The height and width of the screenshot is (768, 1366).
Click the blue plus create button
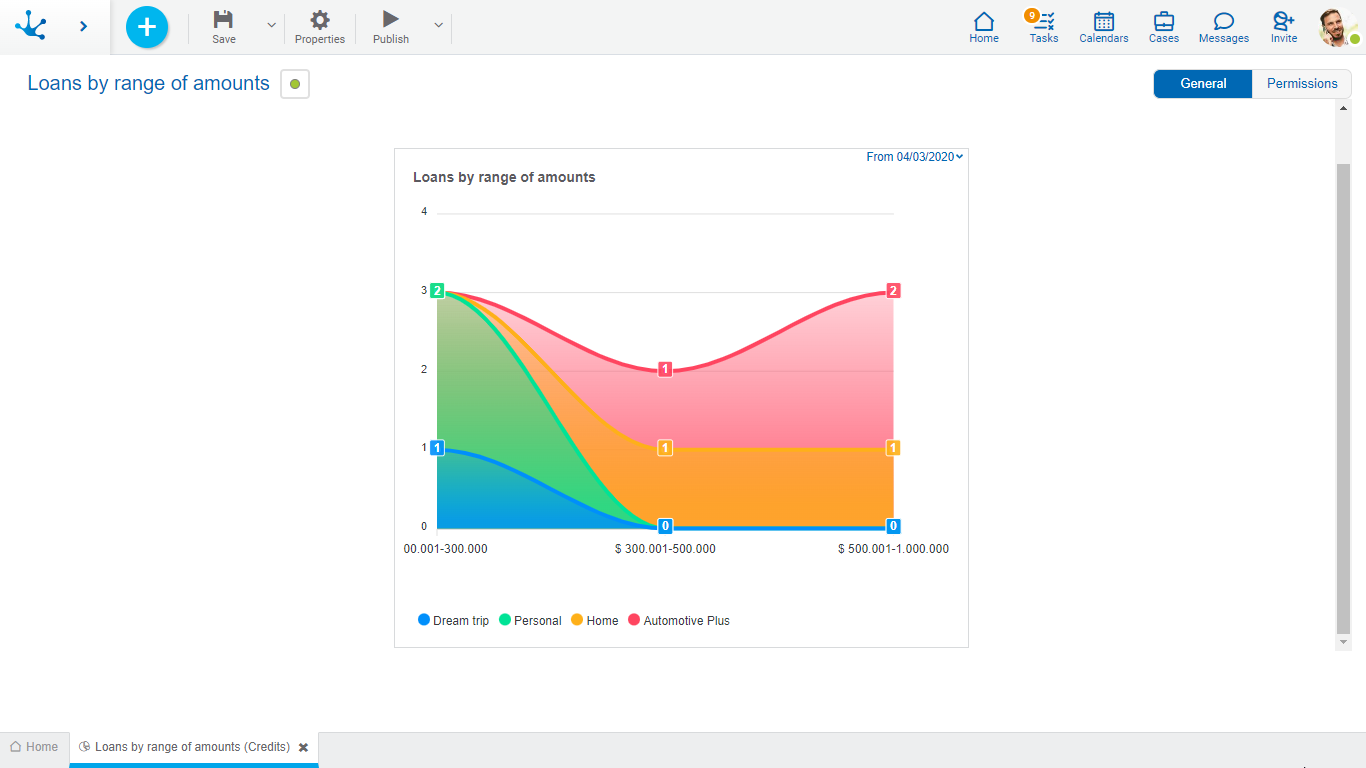[147, 27]
